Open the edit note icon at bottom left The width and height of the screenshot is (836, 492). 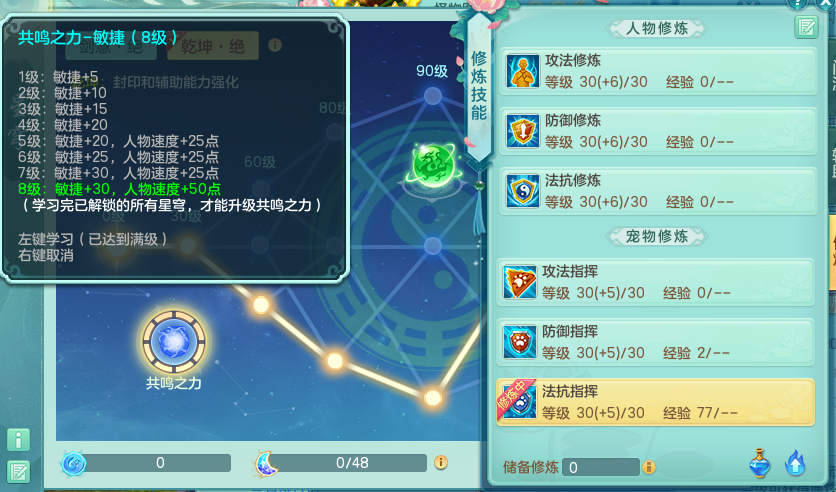click(x=18, y=472)
